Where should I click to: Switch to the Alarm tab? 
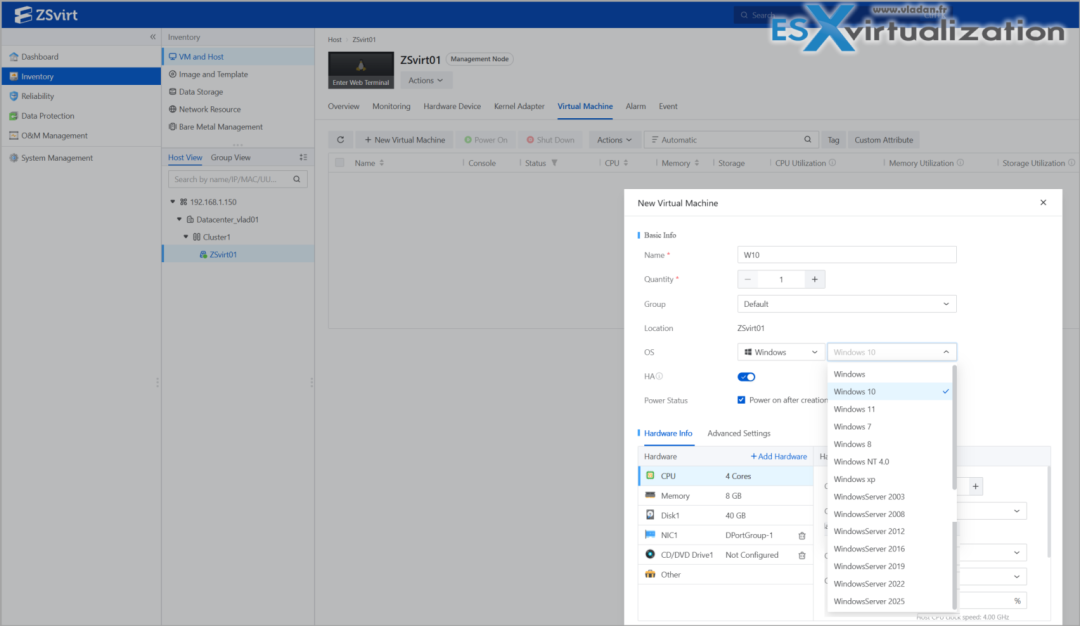635,106
